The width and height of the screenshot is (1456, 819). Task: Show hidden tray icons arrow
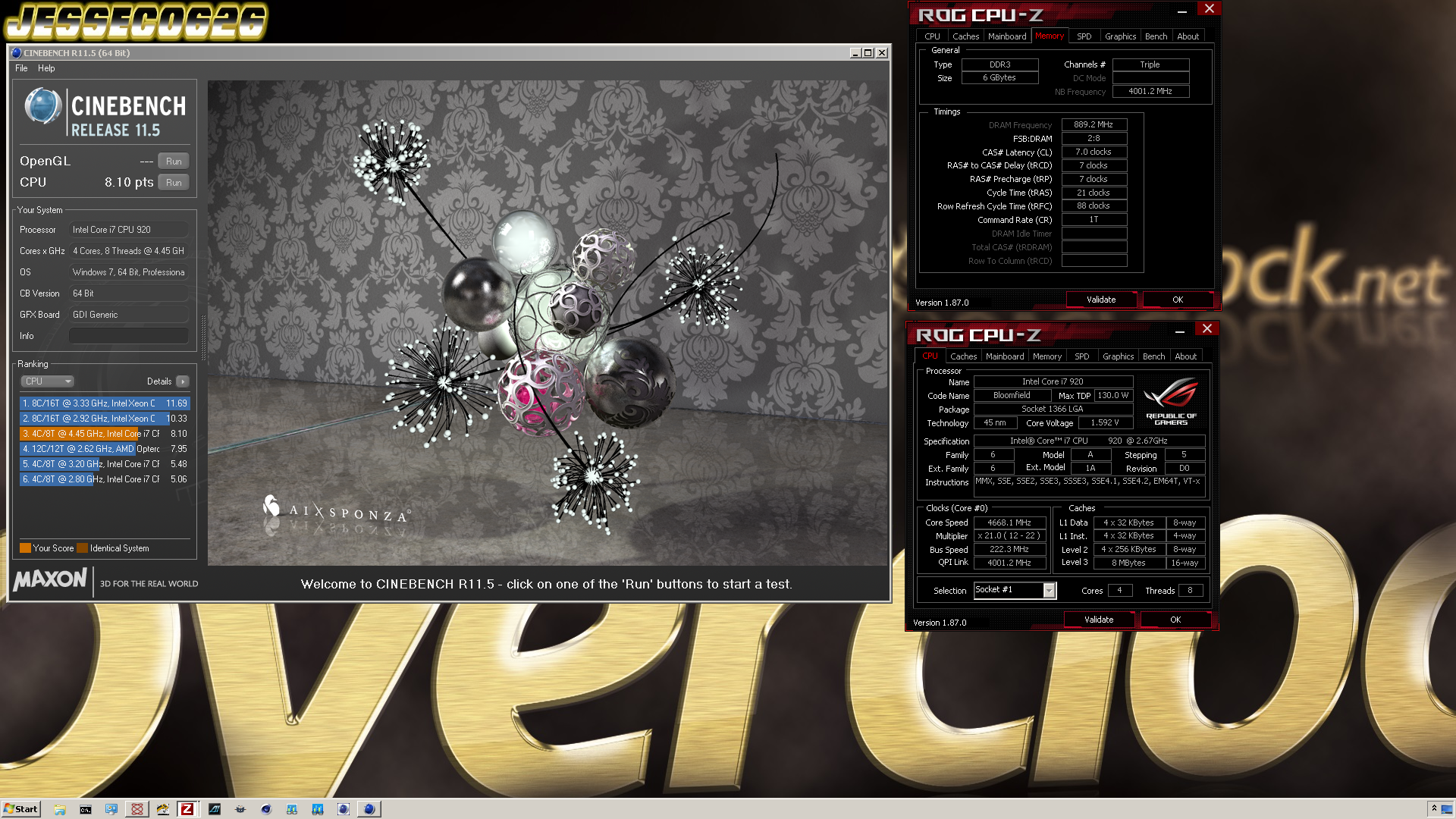1434,808
